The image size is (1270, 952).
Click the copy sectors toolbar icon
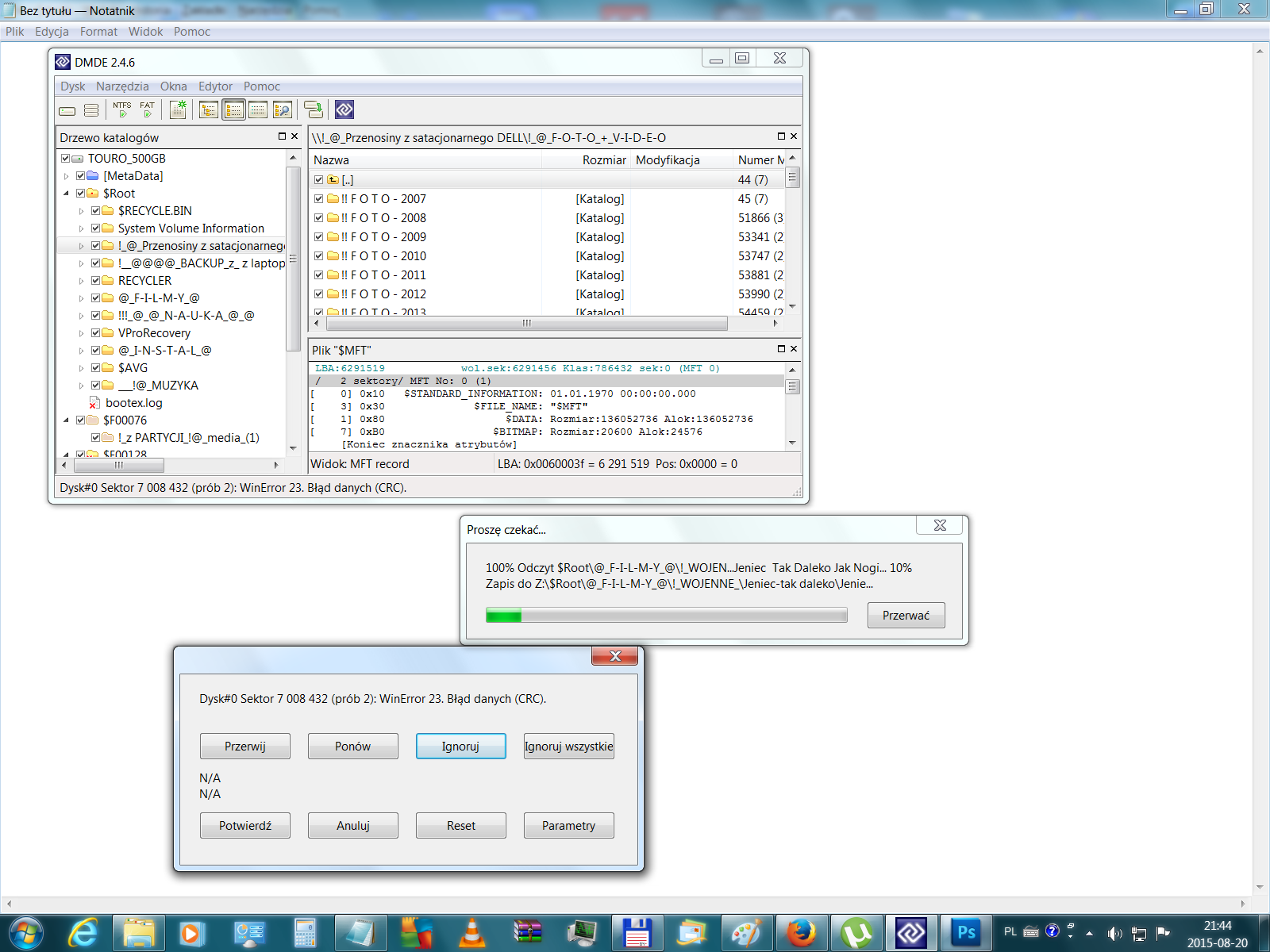pyautogui.click(x=314, y=109)
